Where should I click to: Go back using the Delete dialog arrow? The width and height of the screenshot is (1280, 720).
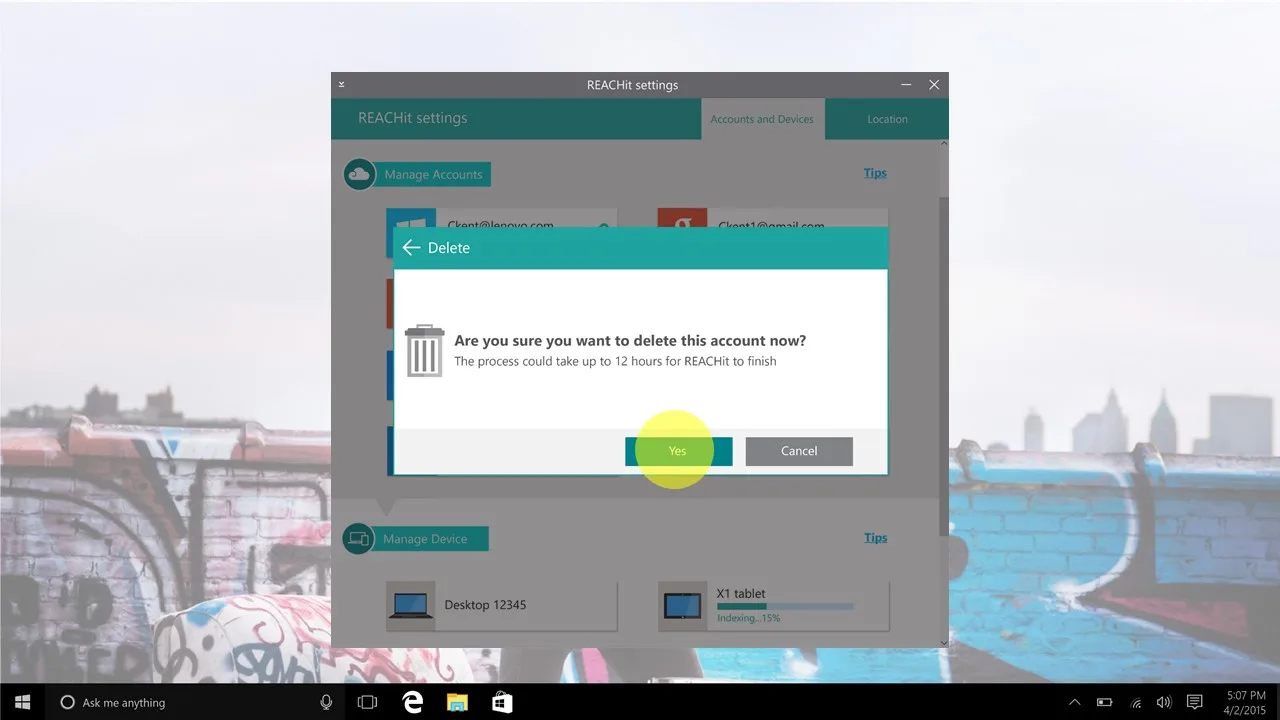tap(410, 248)
